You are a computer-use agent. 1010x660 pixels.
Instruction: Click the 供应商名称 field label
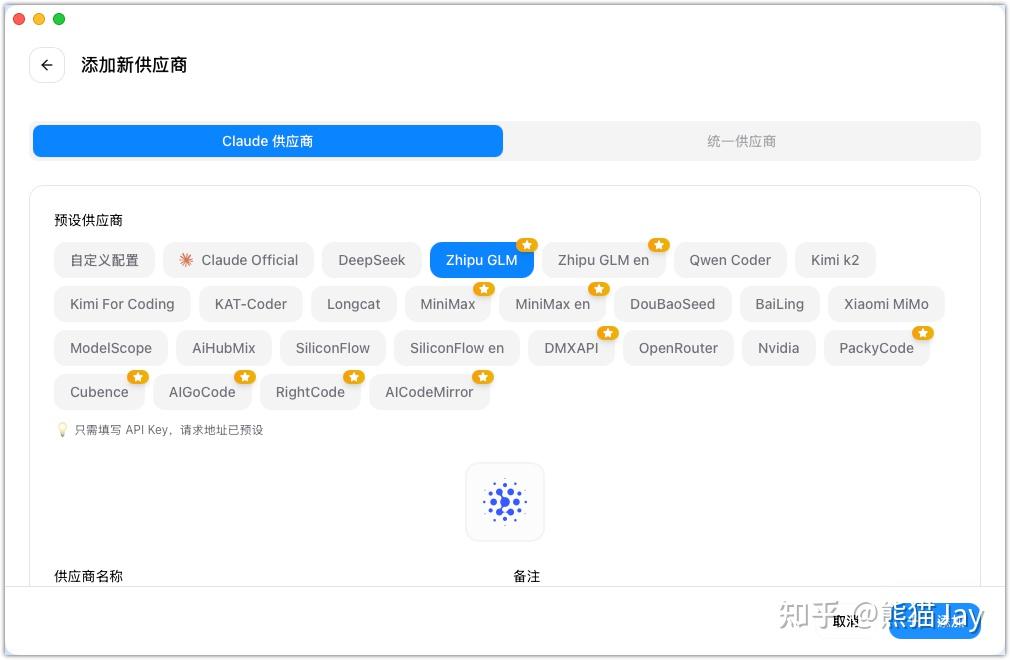(88, 576)
